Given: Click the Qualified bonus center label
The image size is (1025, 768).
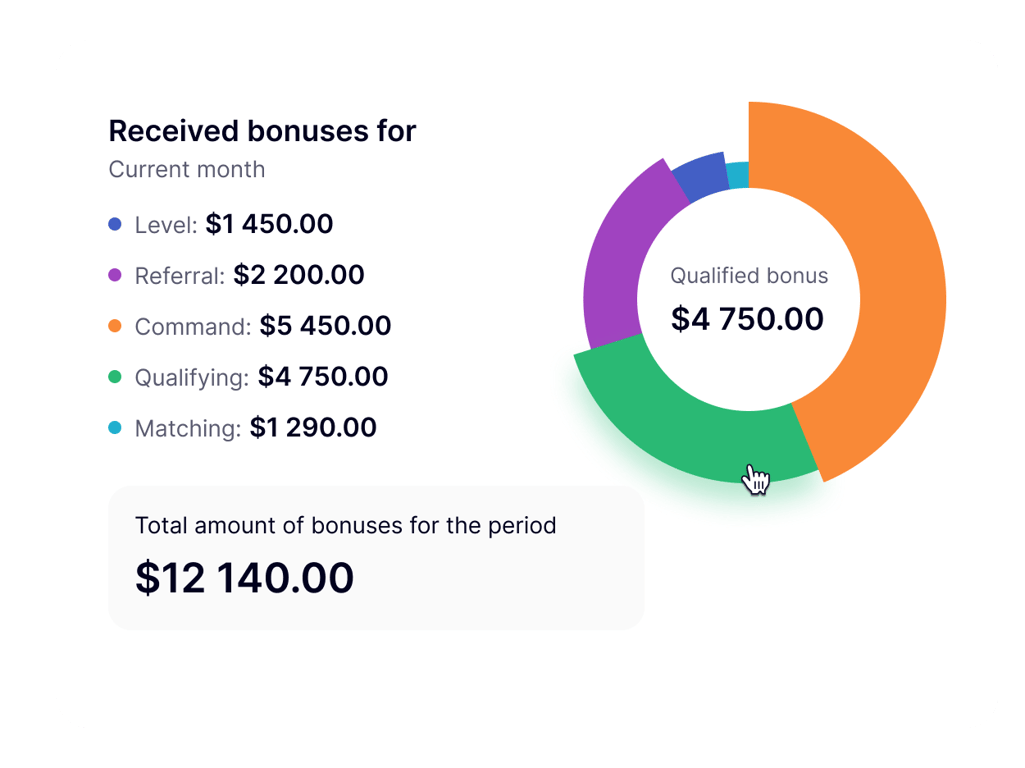Looking at the screenshot, I should point(749,276).
